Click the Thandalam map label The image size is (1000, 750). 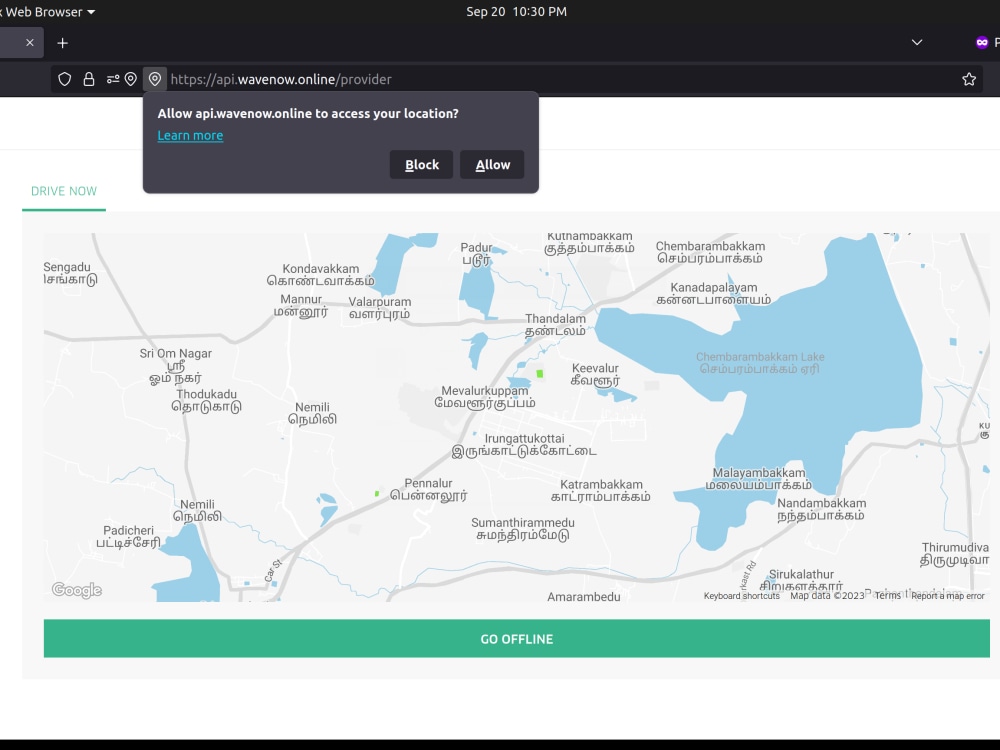tap(555, 324)
